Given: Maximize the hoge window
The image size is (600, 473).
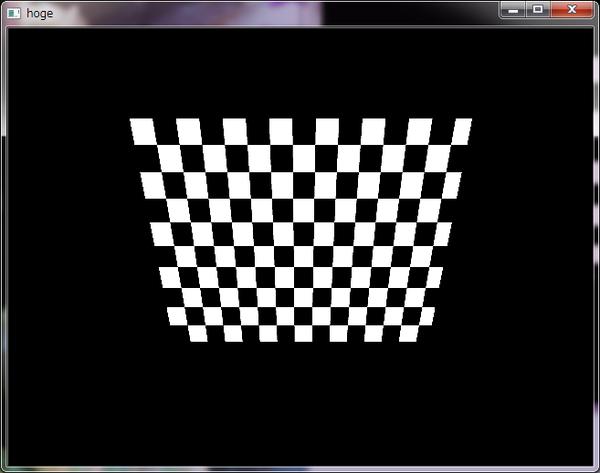Looking at the screenshot, I should point(538,10).
